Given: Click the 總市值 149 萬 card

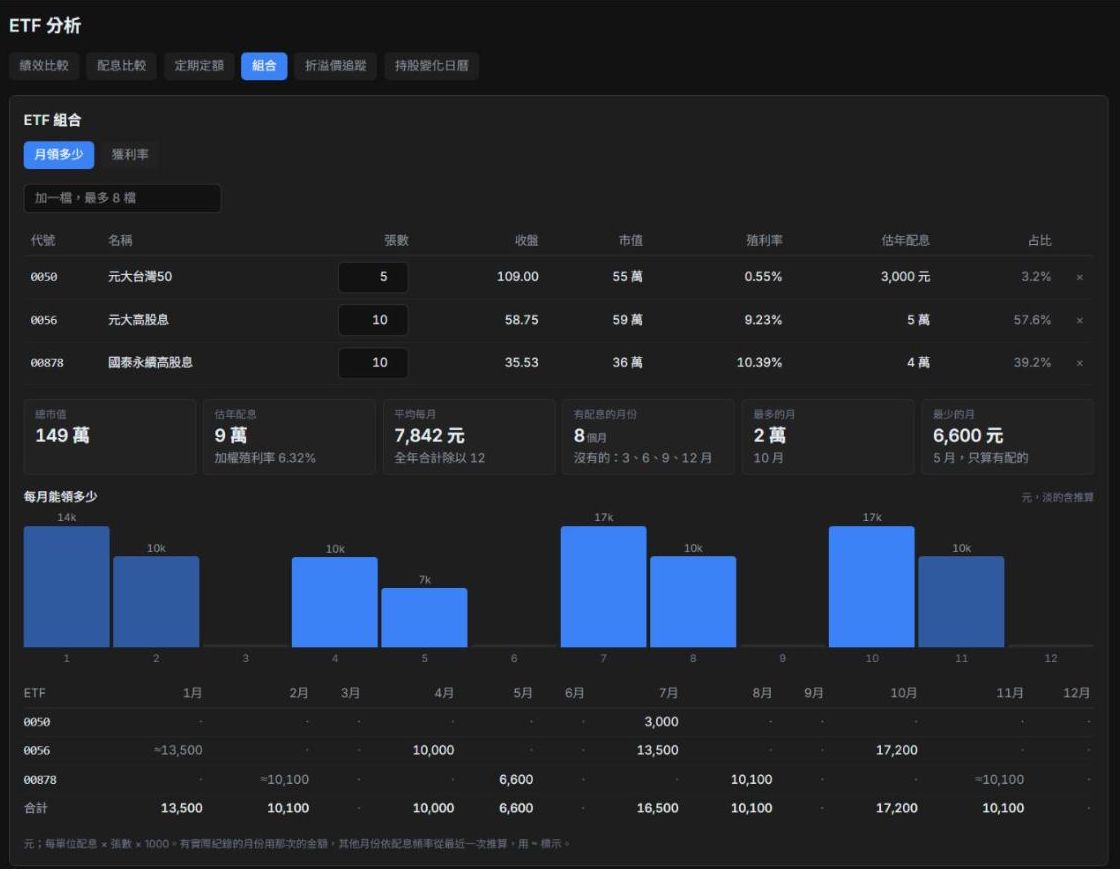Looking at the screenshot, I should [110, 437].
